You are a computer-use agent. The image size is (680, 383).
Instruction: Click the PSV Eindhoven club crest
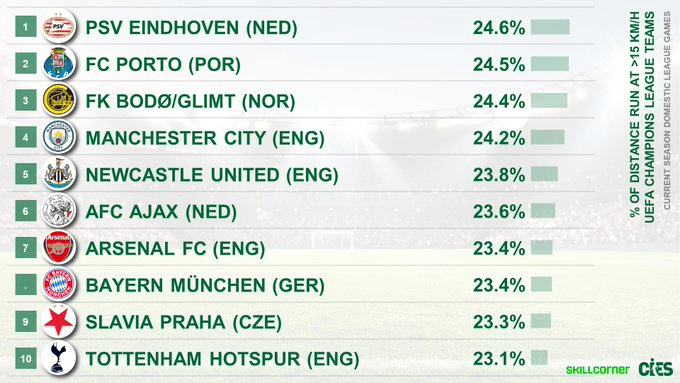[x=59, y=26]
